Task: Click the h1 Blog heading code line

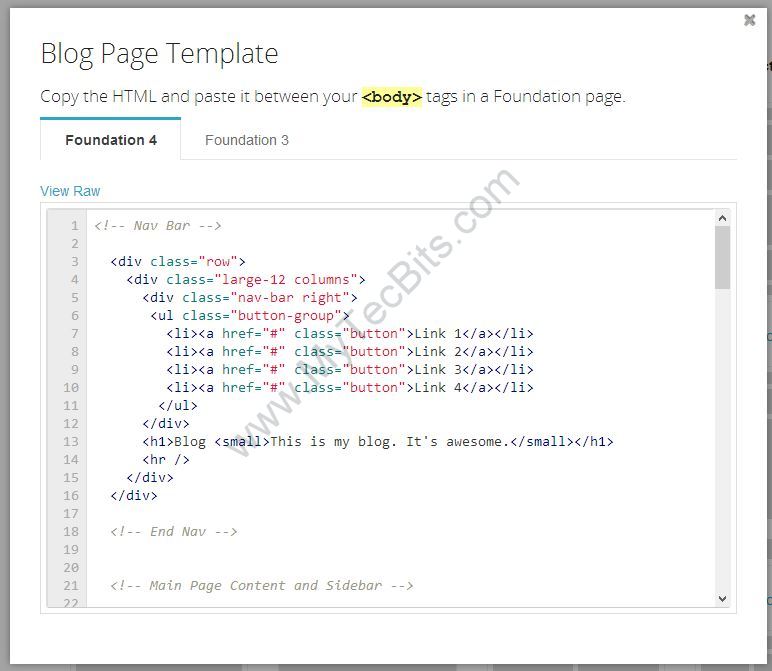Action: (378, 442)
